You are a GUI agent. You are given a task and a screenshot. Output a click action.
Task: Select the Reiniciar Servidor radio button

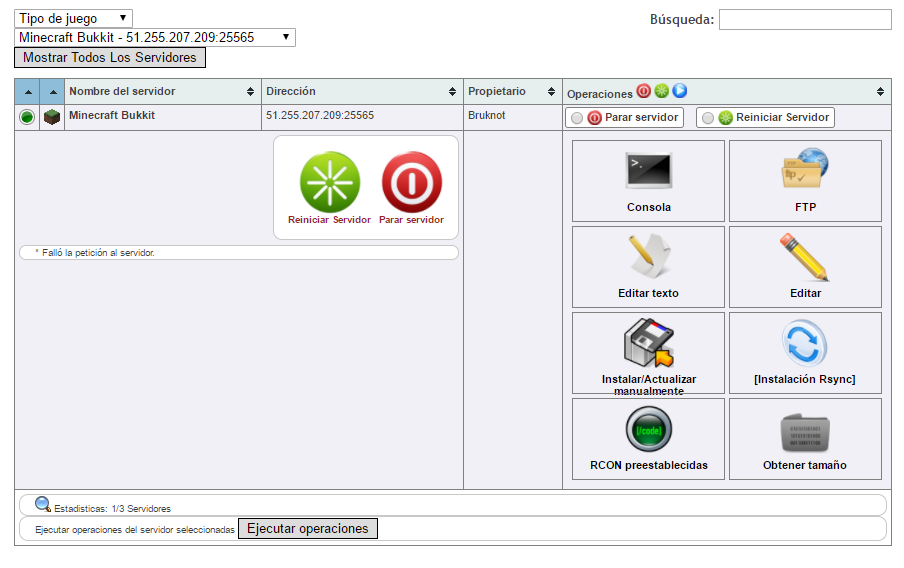tap(707, 118)
